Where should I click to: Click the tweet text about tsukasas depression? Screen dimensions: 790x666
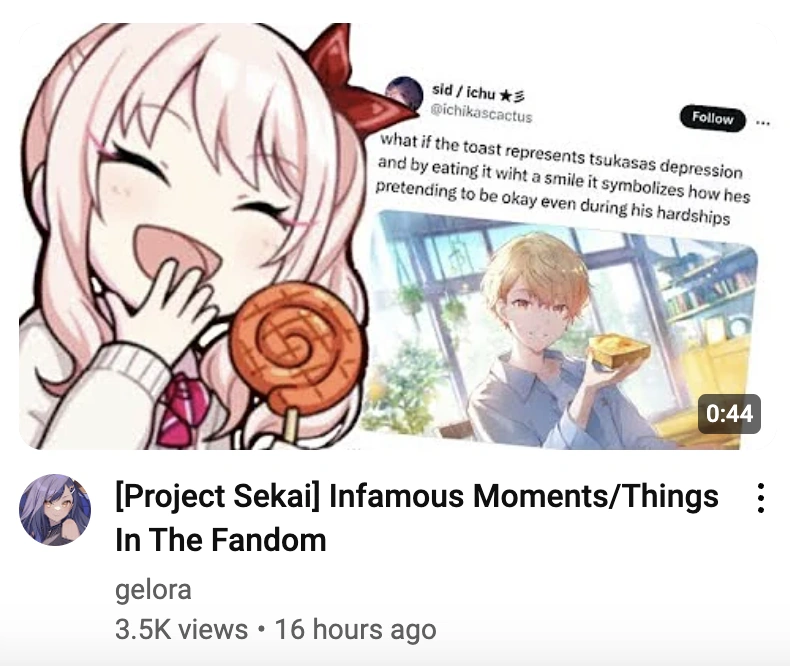coord(561,180)
